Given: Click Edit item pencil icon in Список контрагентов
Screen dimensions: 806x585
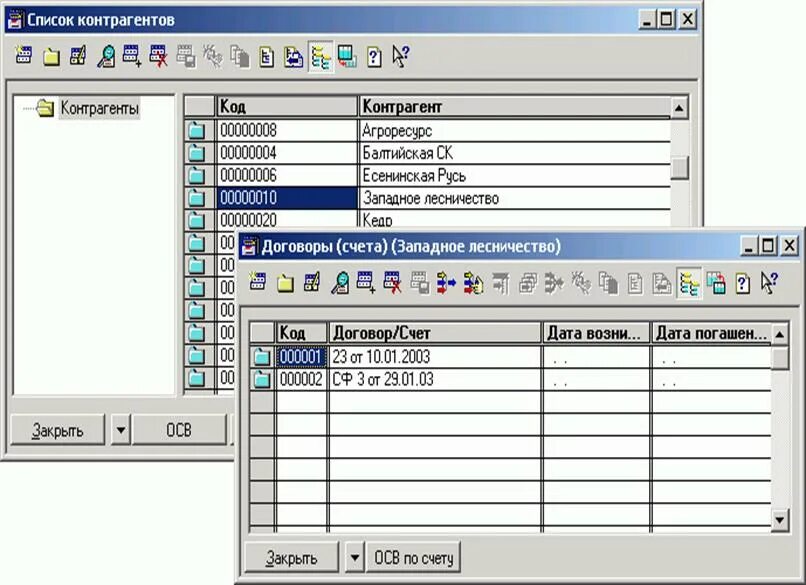Looking at the screenshot, I should pos(78,56).
